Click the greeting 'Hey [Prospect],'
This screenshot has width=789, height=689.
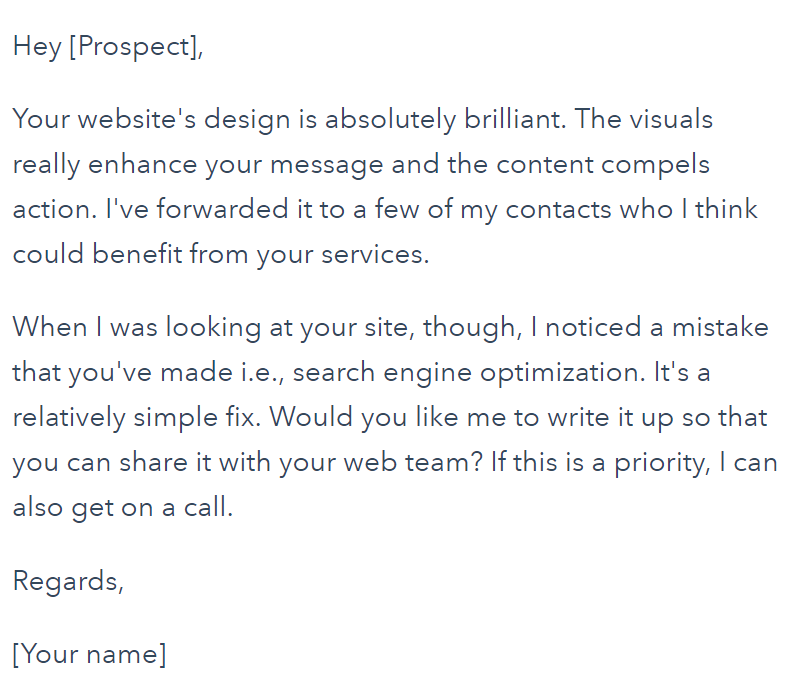(108, 47)
